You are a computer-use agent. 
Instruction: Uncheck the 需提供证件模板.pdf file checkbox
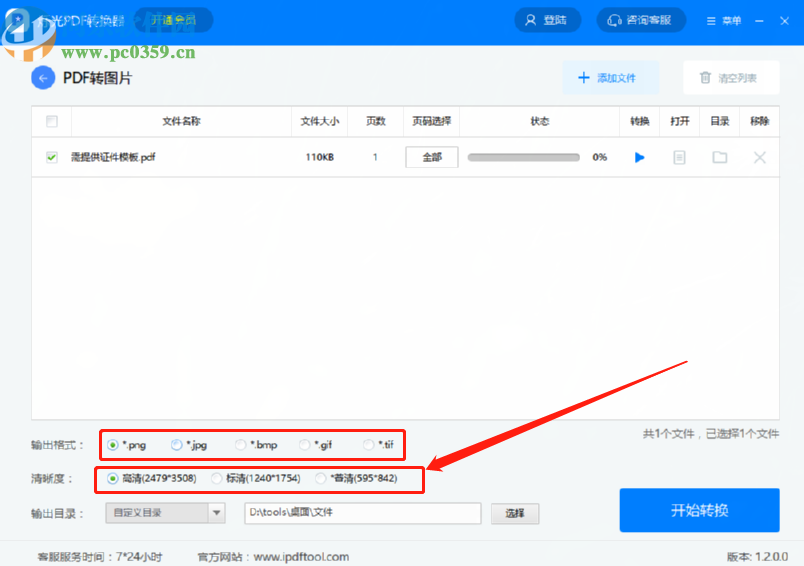pyautogui.click(x=52, y=157)
